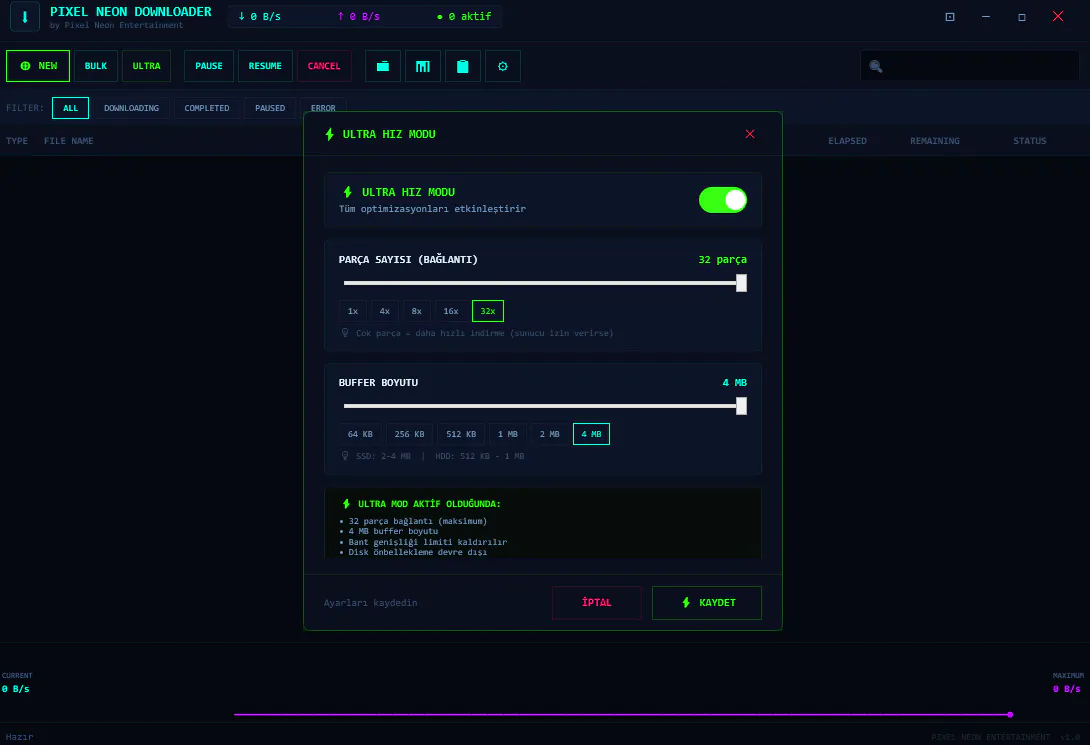Screen dimensions: 1090x745
Task: Click the NEW download button
Action: tap(38, 66)
